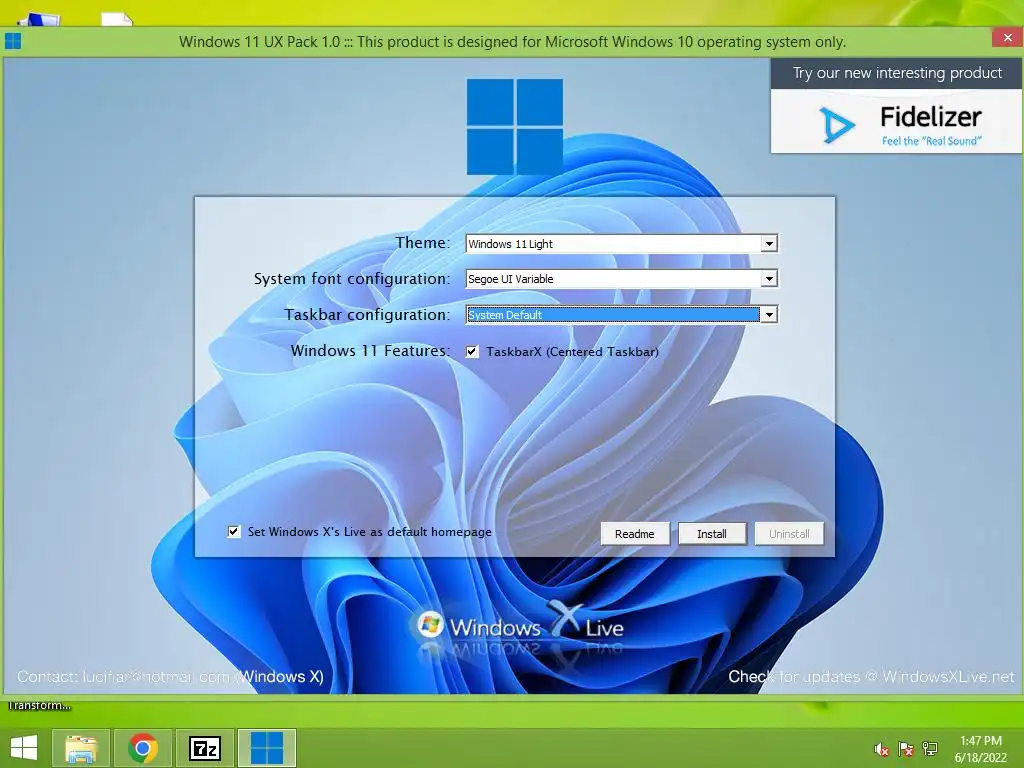The height and width of the screenshot is (768, 1024).
Task: Click the Contact email text
Action: [x=170, y=677]
